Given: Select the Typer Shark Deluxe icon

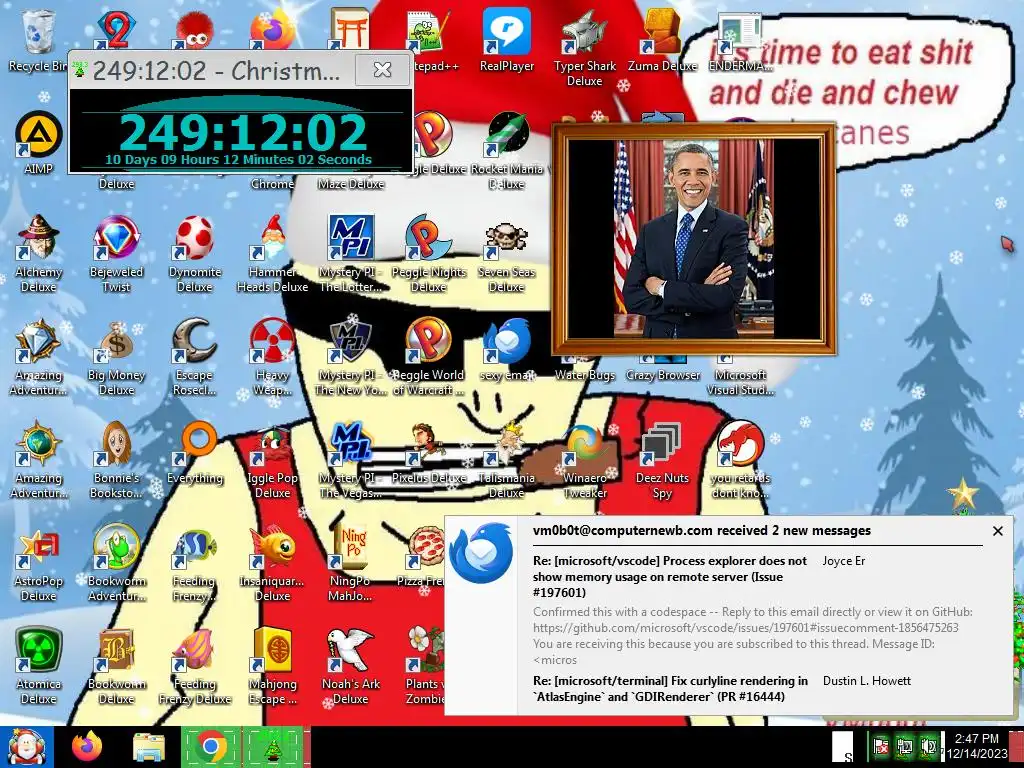Looking at the screenshot, I should pyautogui.click(x=584, y=48).
